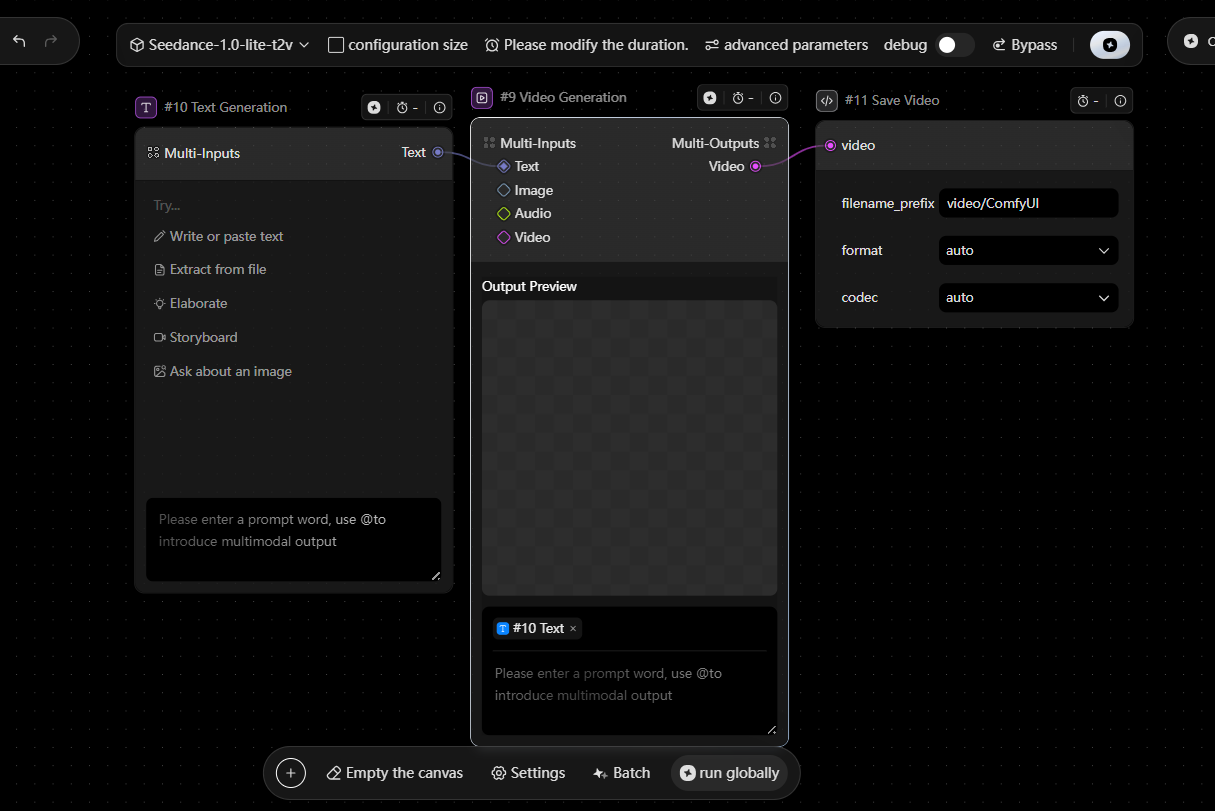This screenshot has width=1215, height=811.
Task: Open info for #10 Text Generation node
Action: coord(439,107)
